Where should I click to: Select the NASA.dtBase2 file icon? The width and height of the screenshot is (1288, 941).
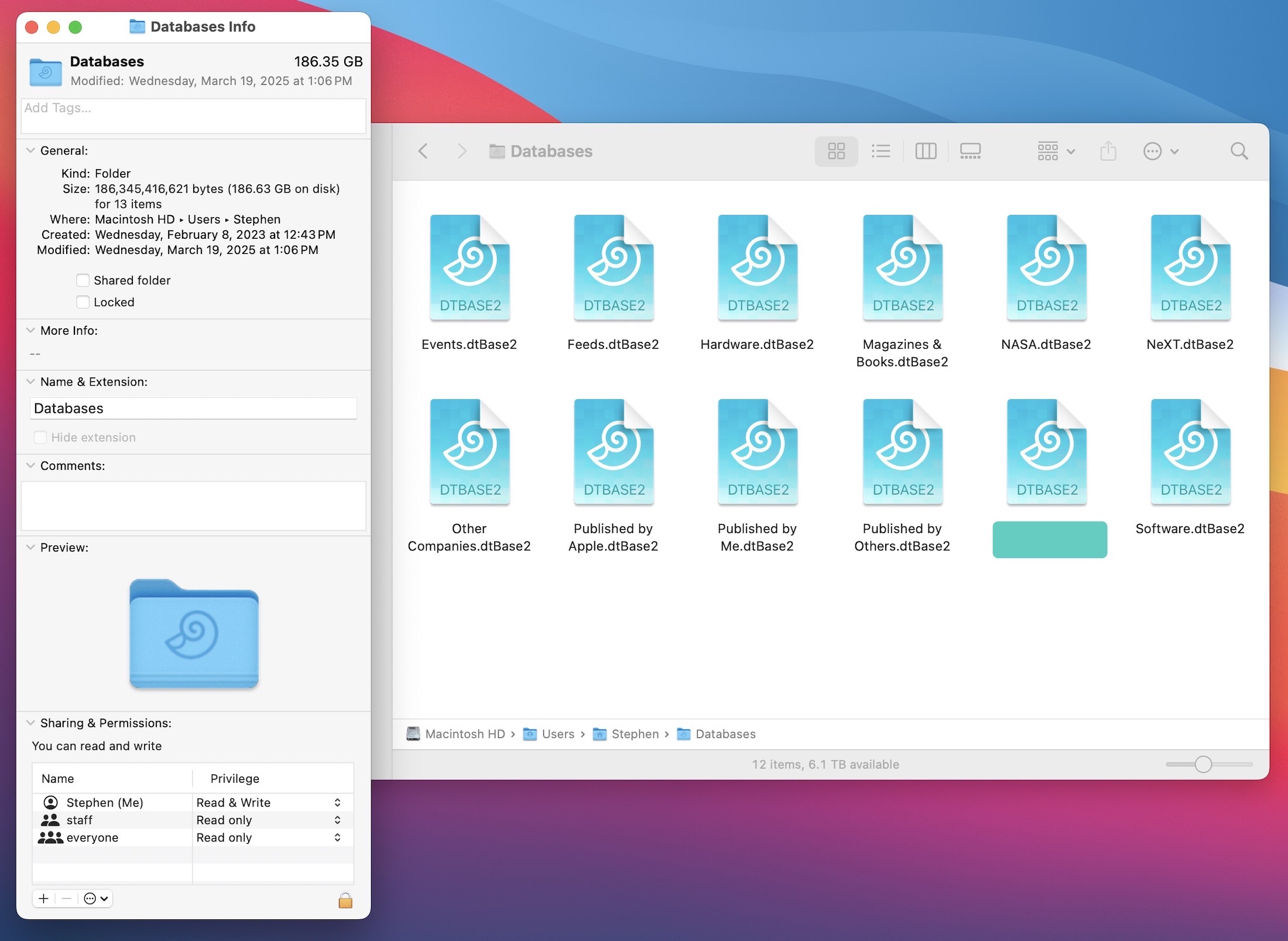point(1046,267)
